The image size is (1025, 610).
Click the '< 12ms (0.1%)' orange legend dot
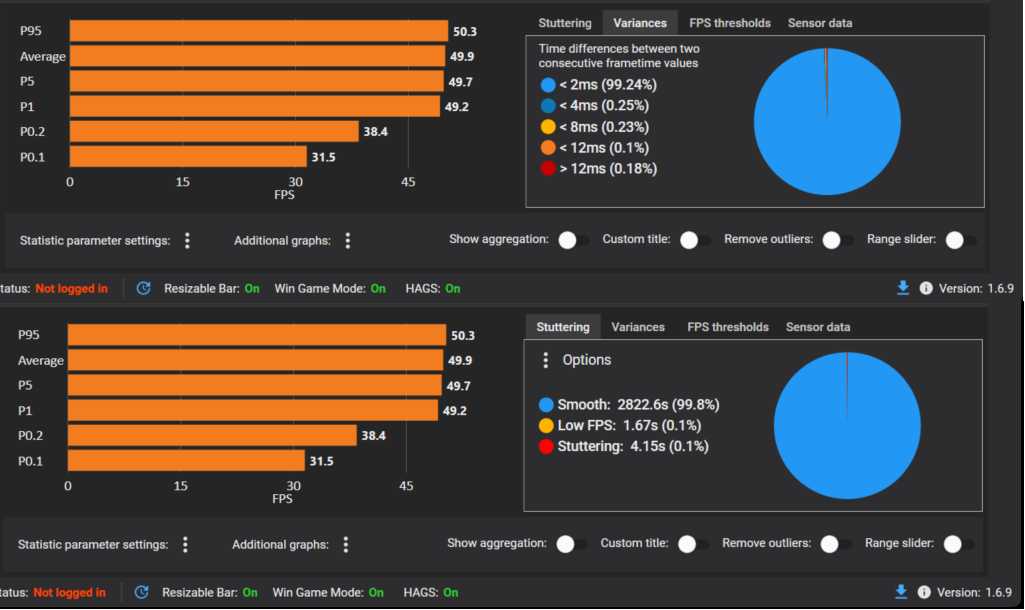(548, 148)
